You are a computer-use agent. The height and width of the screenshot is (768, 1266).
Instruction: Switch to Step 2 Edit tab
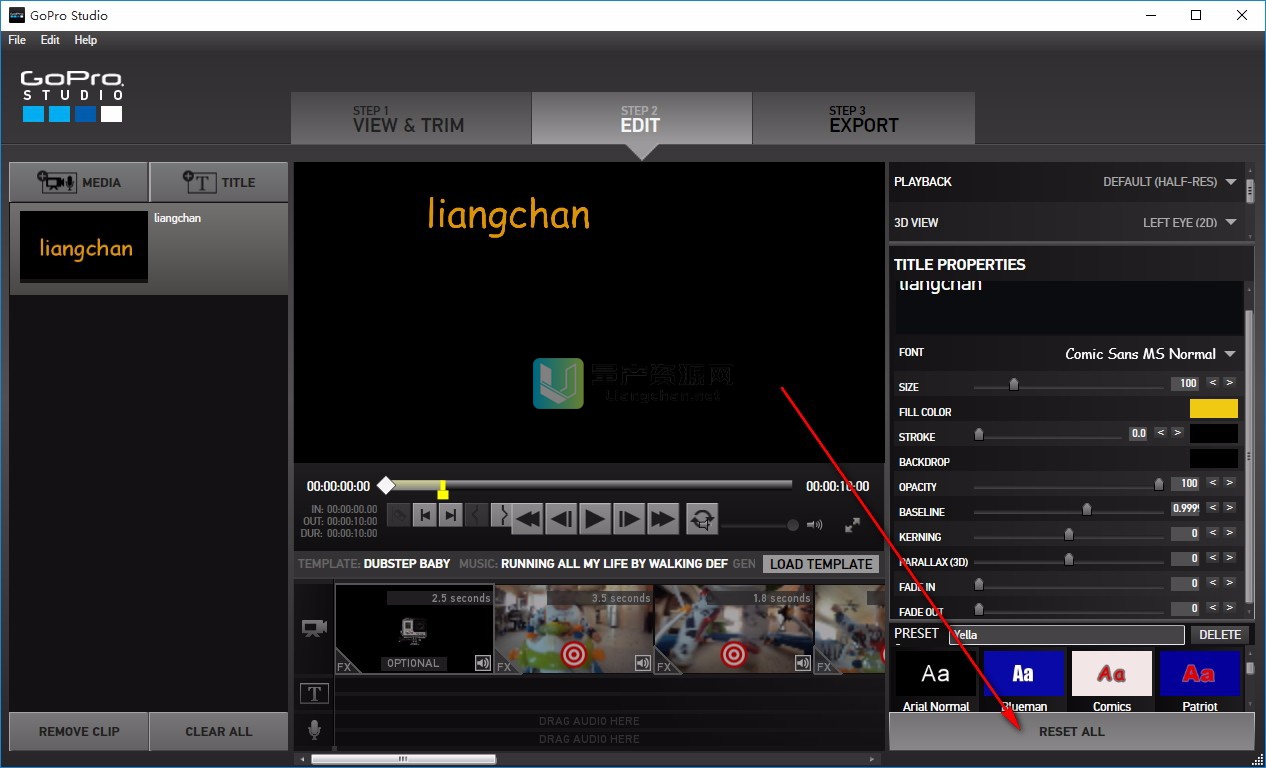coord(641,119)
